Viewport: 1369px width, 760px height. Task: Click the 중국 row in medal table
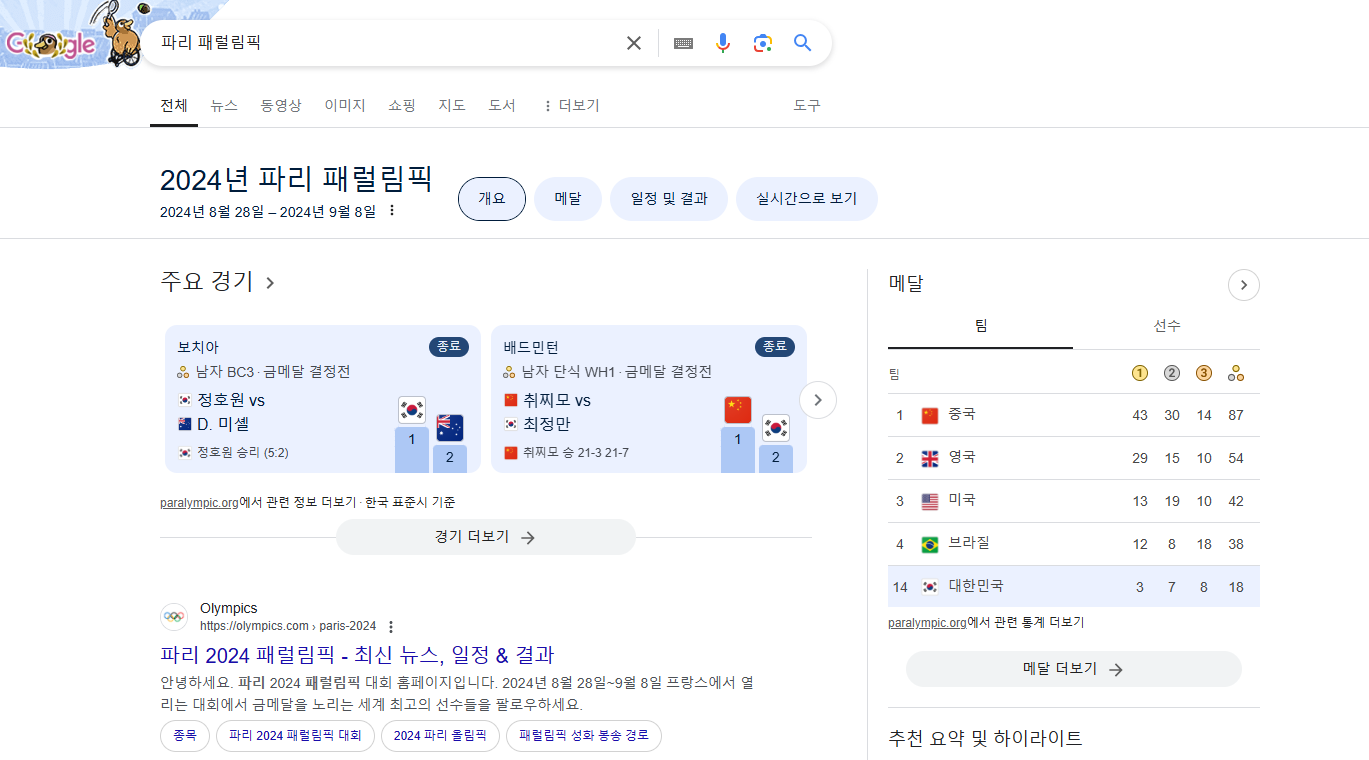coord(1074,415)
